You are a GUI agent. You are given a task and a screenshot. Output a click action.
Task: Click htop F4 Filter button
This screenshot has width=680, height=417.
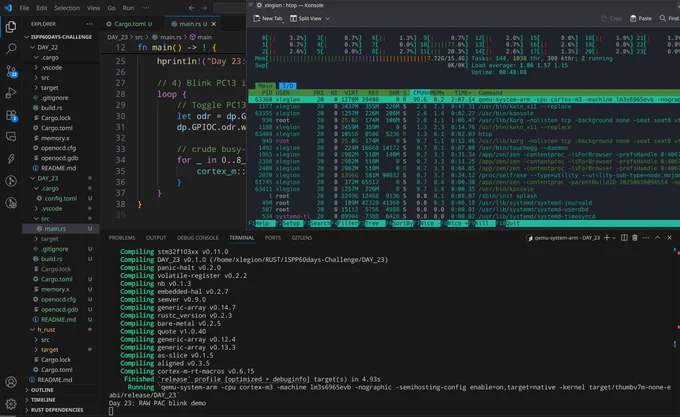346,223
